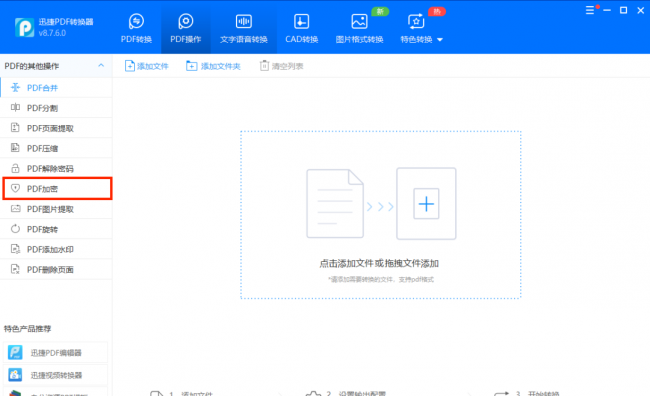Screen dimensions: 650x396
Task: Click the 清空列表 trash icon
Action: (264, 66)
